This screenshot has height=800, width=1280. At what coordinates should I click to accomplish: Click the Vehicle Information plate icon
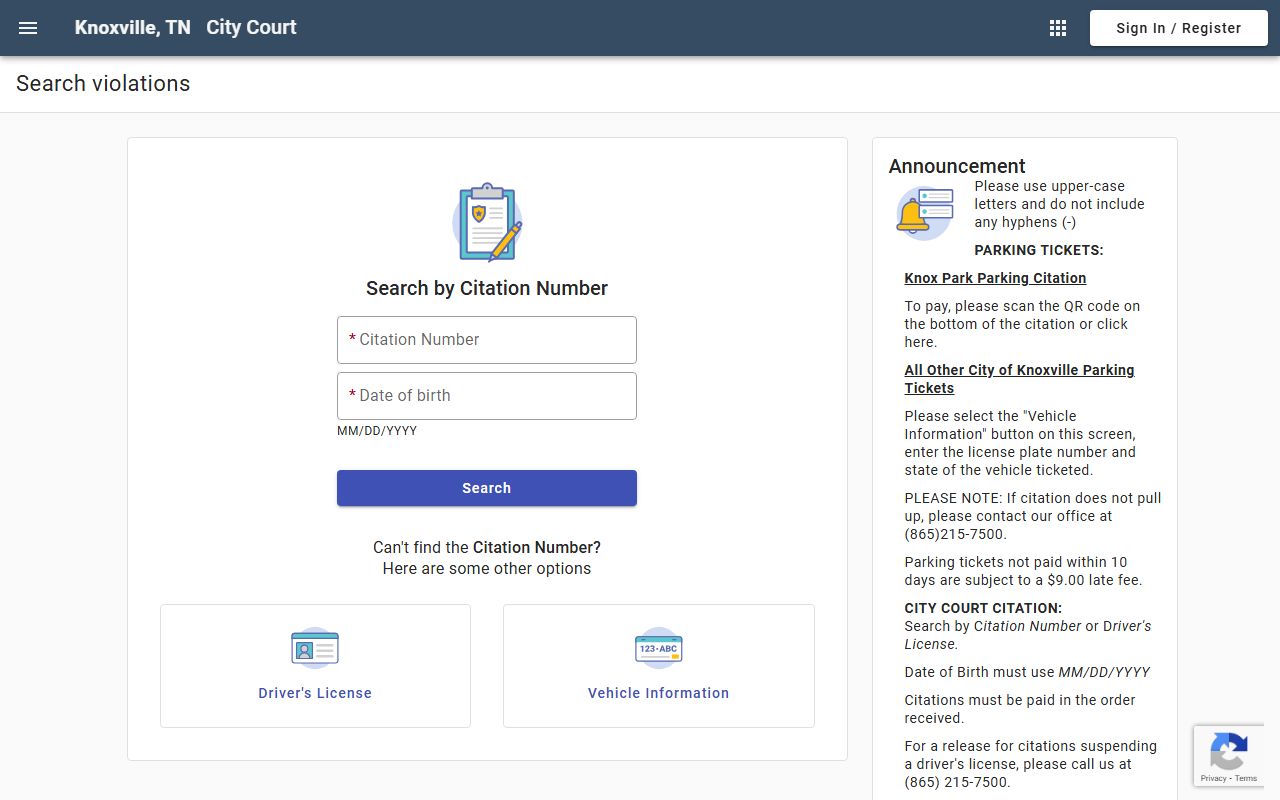(658, 648)
